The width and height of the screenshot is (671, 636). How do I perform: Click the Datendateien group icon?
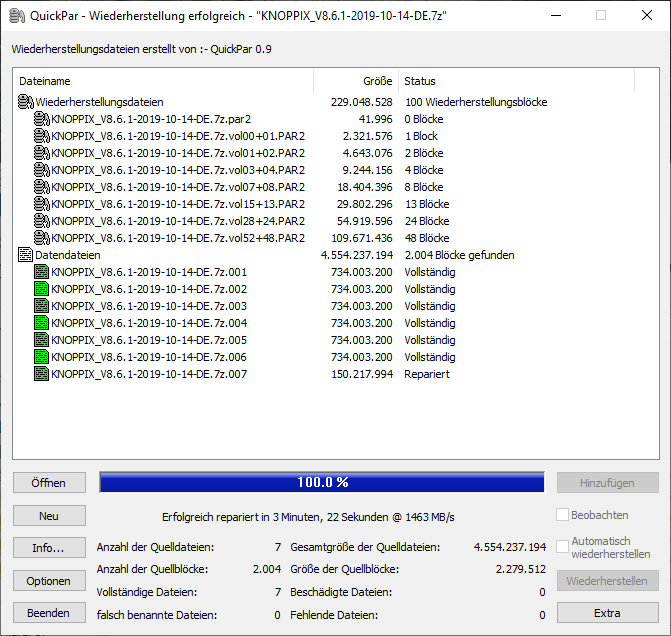25,255
